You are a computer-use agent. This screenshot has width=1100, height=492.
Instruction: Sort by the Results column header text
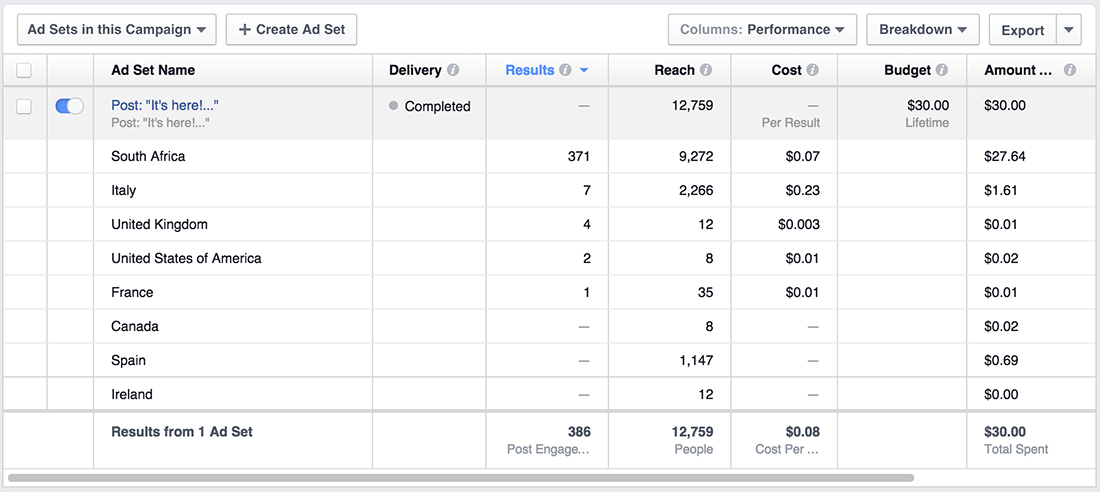coord(530,70)
